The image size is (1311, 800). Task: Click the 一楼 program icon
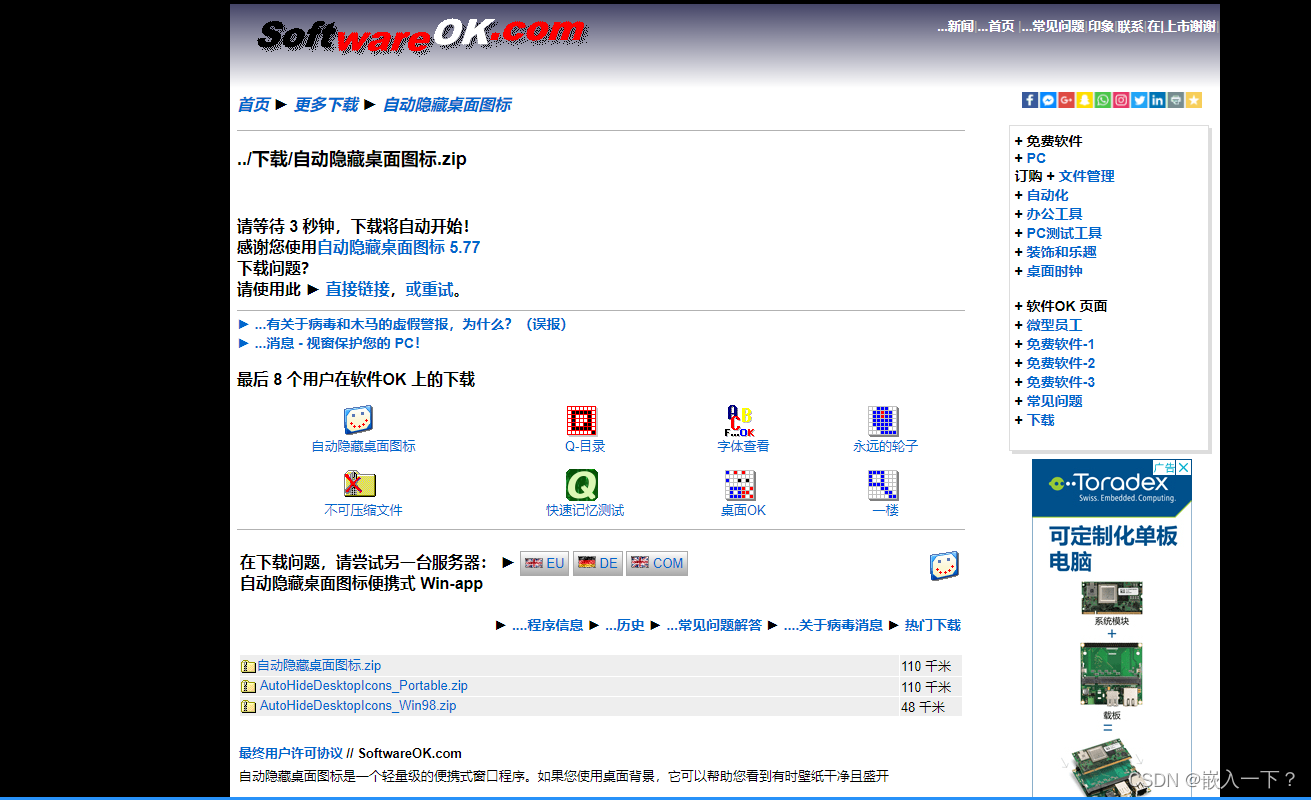click(x=883, y=485)
